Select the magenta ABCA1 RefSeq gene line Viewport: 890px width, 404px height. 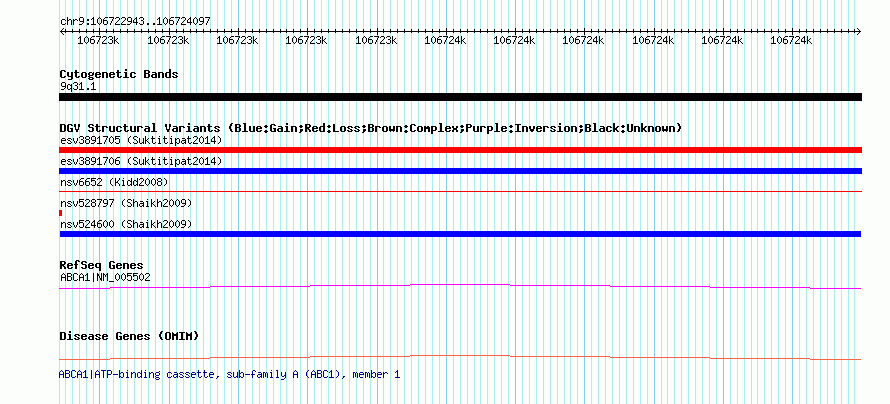point(460,287)
